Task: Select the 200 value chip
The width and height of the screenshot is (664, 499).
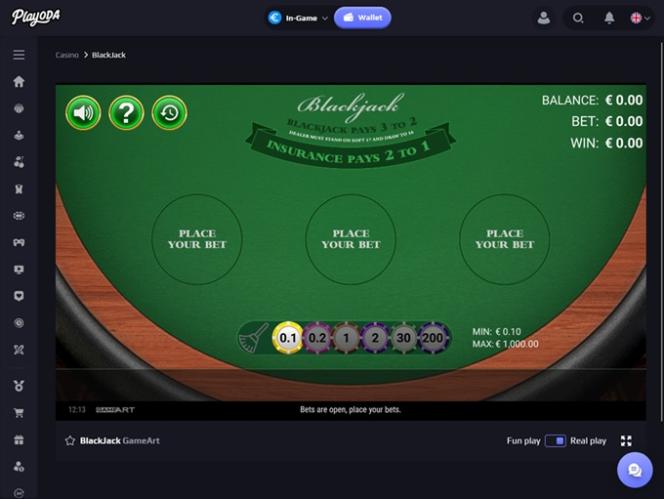Action: pyautogui.click(x=432, y=338)
